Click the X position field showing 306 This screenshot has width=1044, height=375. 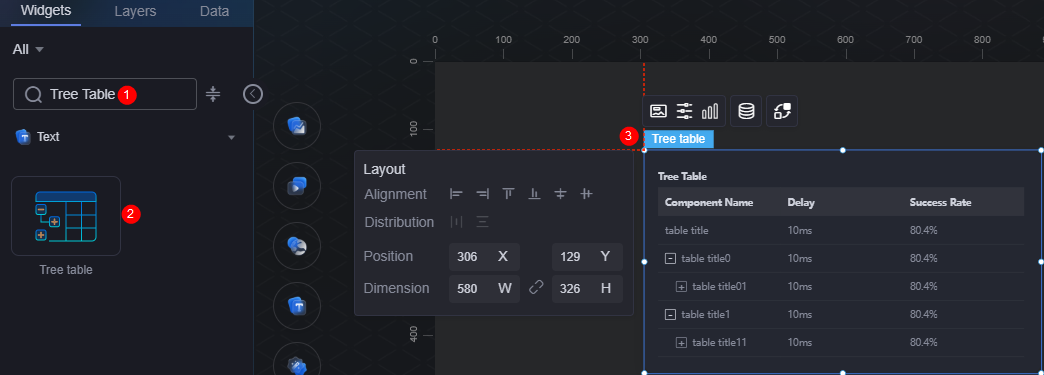point(484,256)
